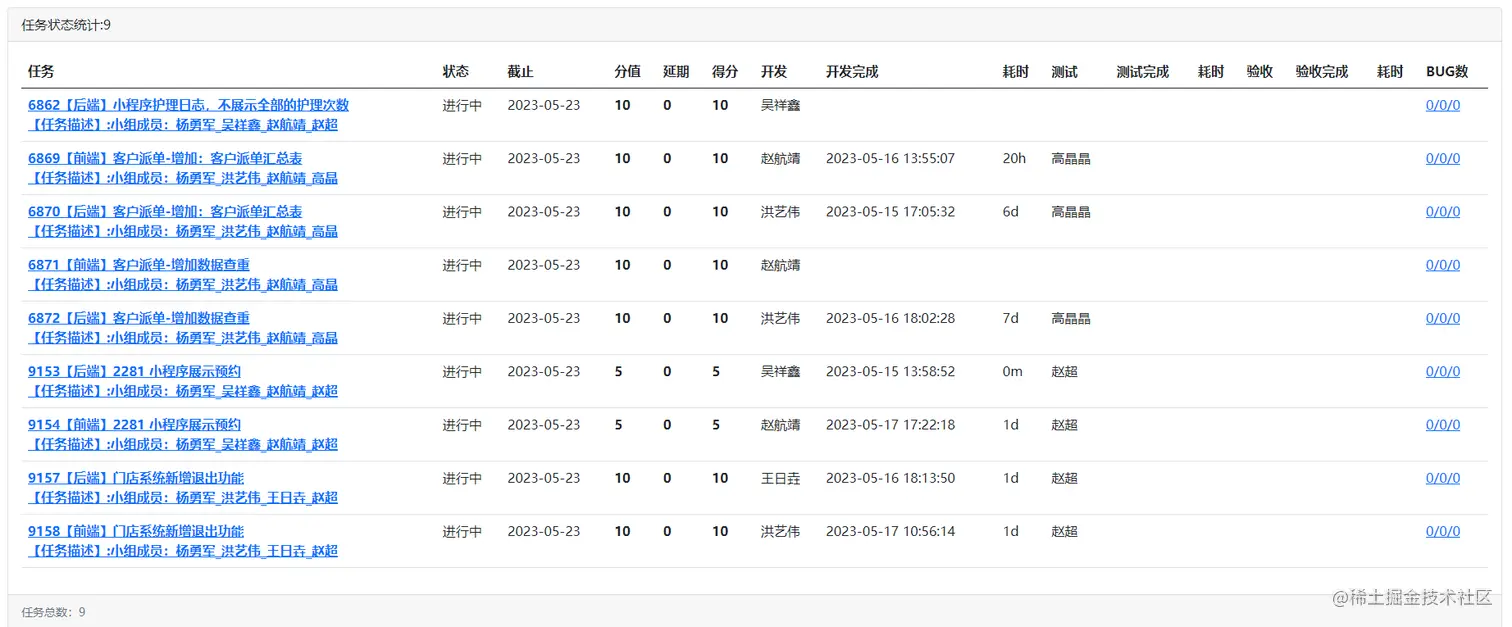Viewport: 1512px width, 627px height.
Task: Click 任务描述 link under task 9157
Action: 183,498
